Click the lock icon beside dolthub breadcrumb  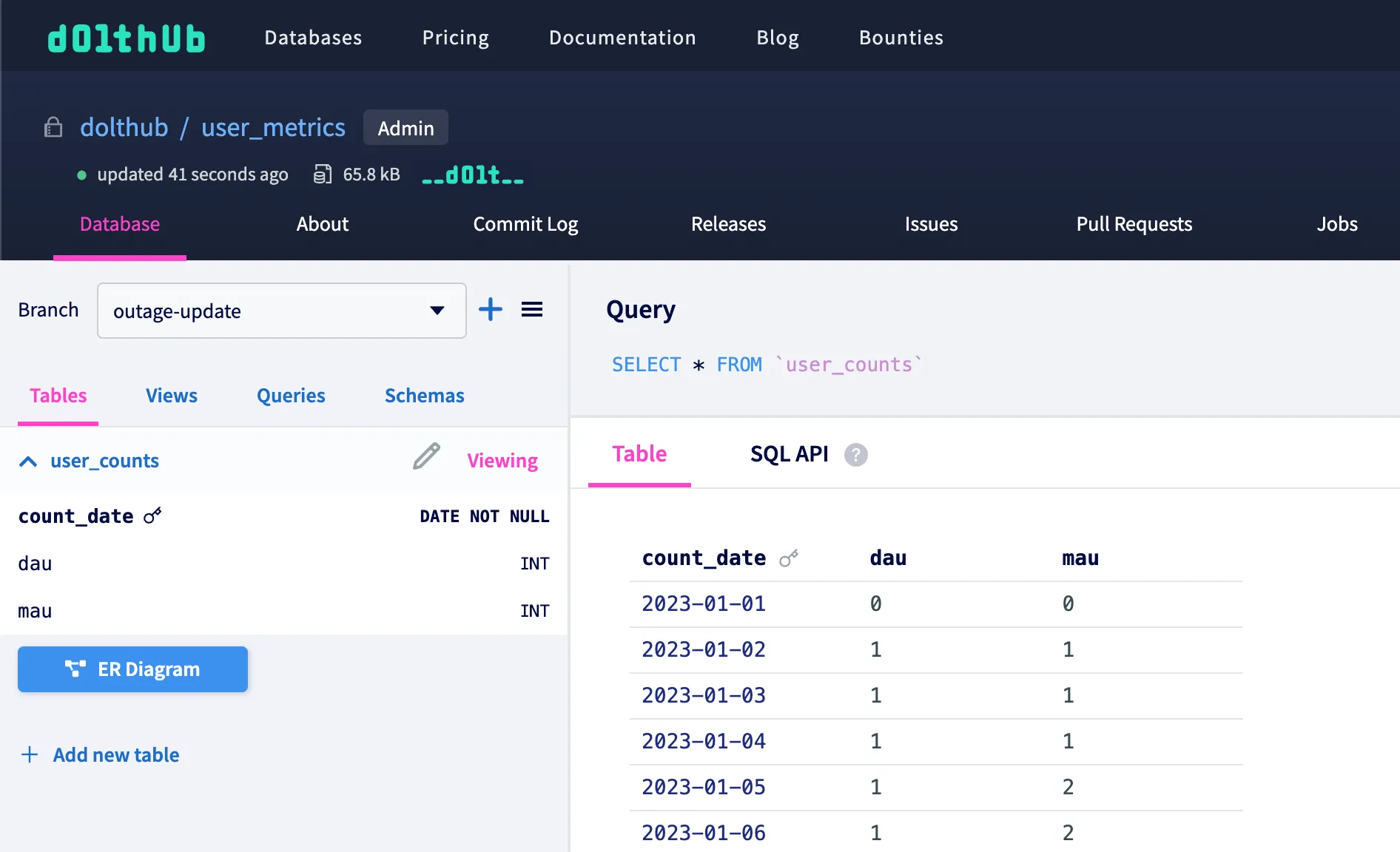click(x=53, y=127)
